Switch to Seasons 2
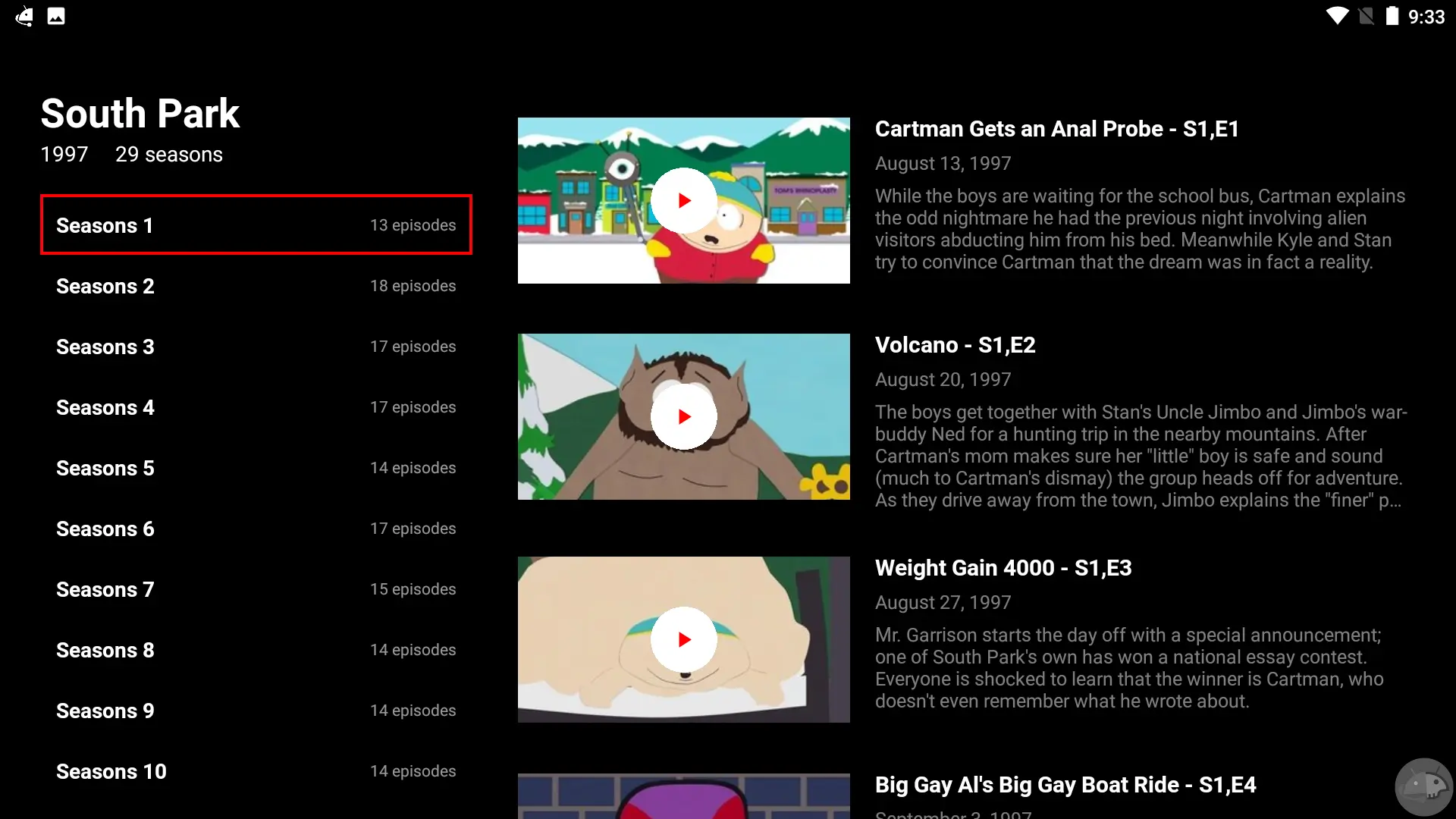 [x=256, y=286]
